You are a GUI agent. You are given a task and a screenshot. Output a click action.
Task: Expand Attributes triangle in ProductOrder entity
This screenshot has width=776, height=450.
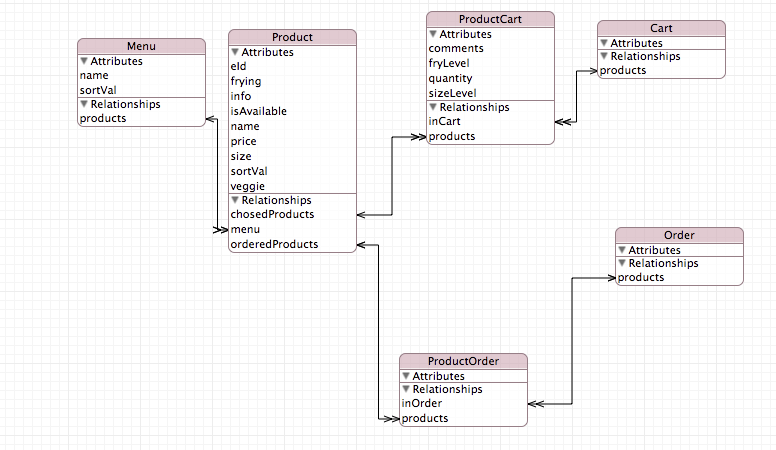point(406,376)
